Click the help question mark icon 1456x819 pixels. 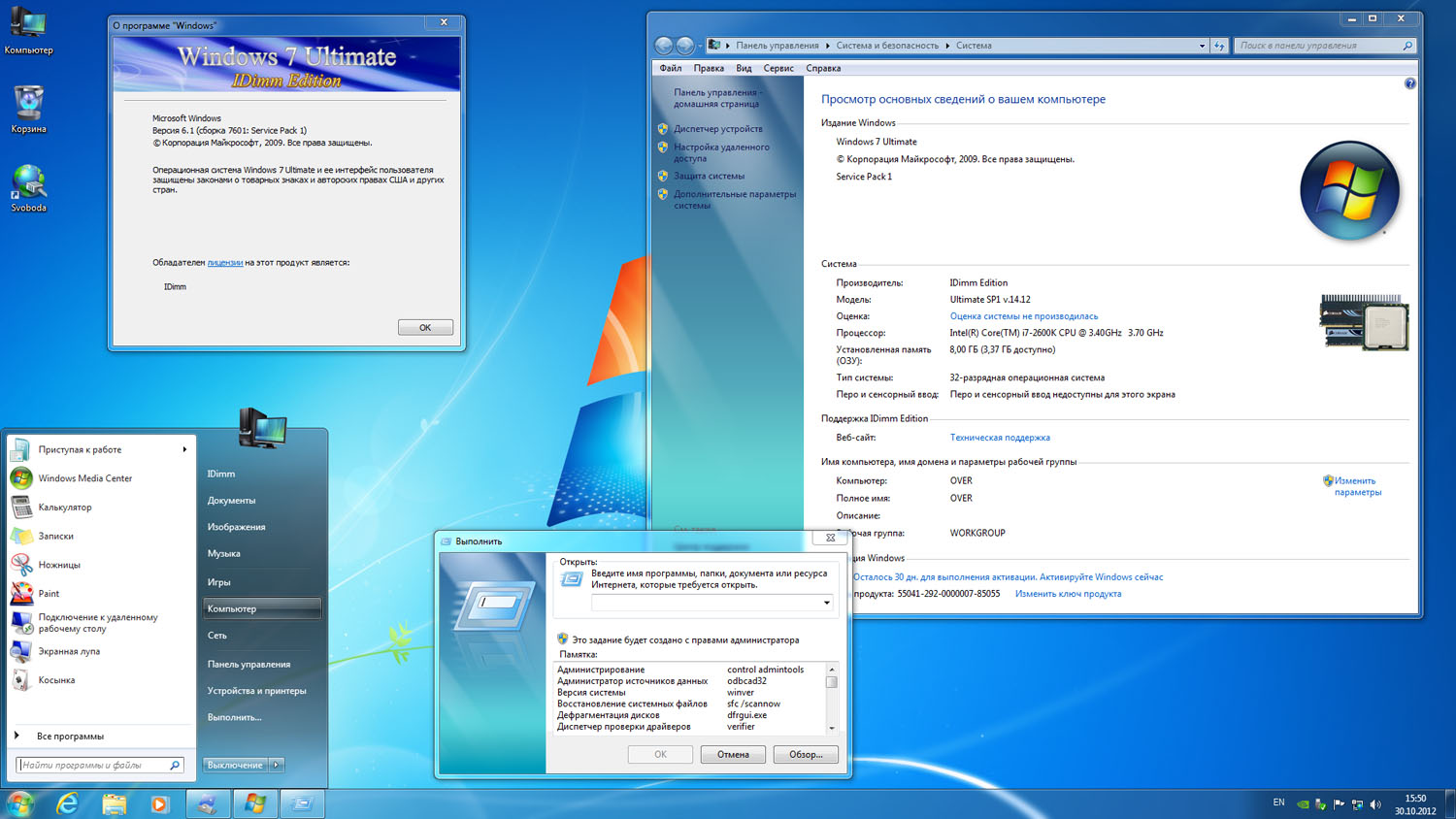pos(1410,83)
